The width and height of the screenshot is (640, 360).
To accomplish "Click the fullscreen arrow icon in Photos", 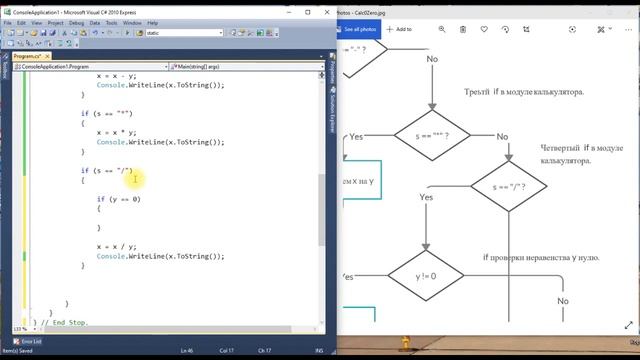I will pos(629,325).
